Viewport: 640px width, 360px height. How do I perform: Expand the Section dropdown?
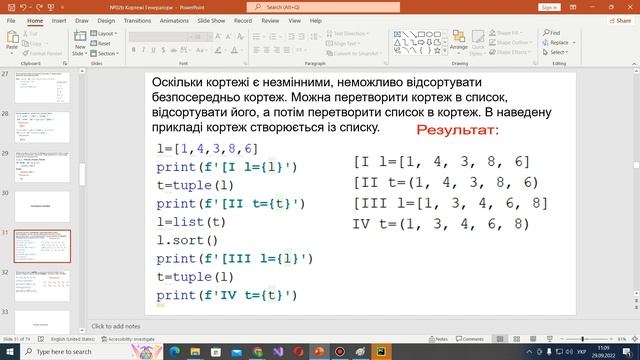click(105, 53)
